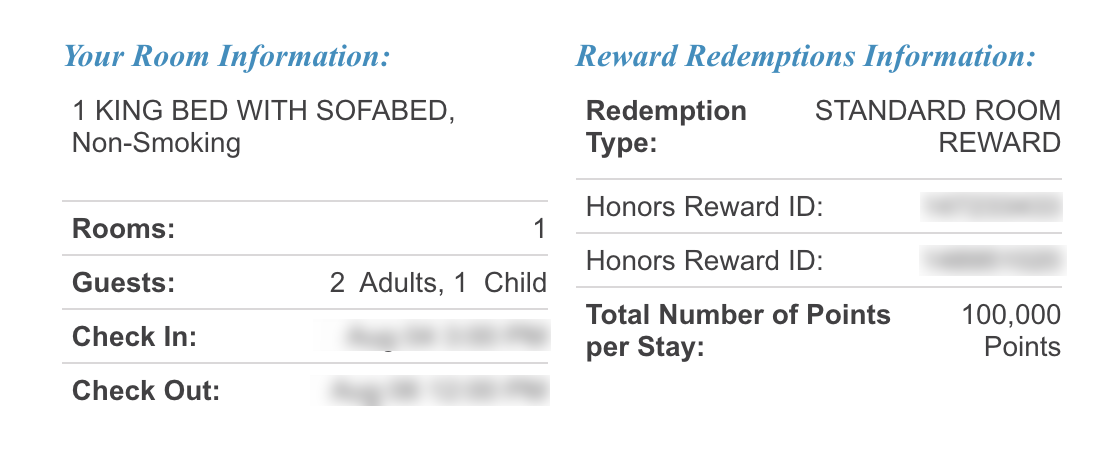1118x450 pixels.
Task: Click the 'Non-Smoking' room description text
Action: (x=157, y=143)
